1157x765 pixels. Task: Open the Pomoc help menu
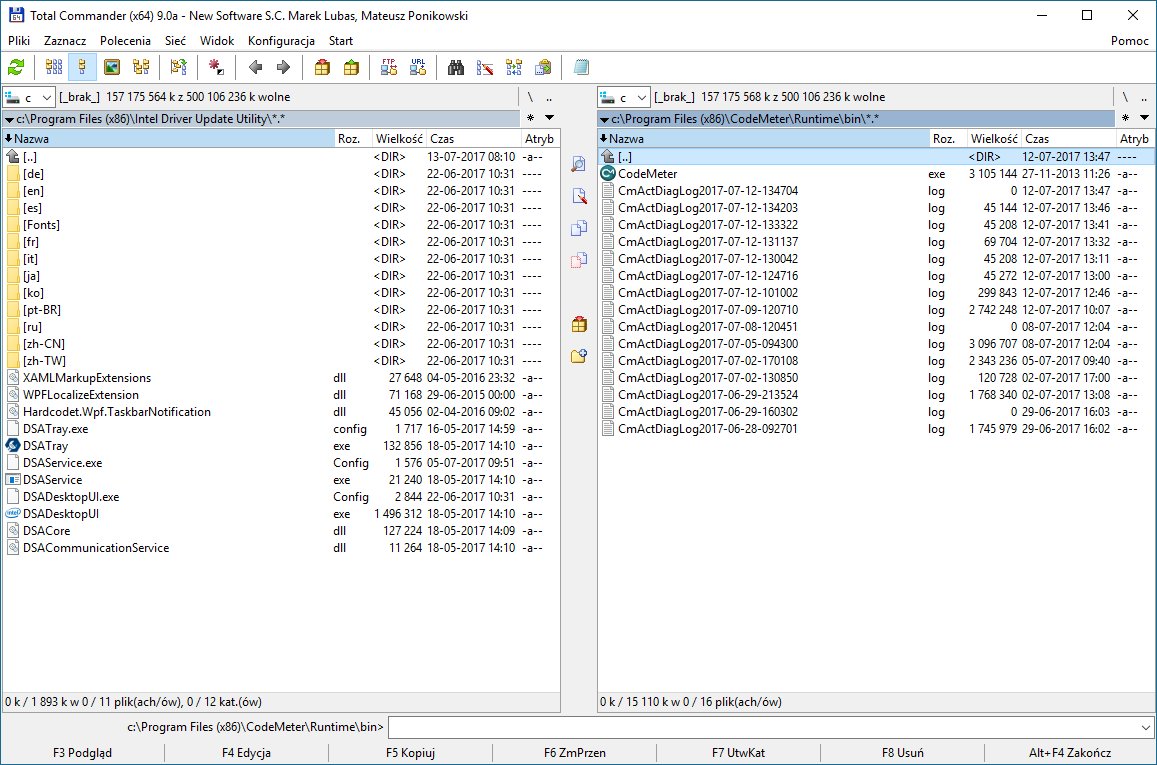pyautogui.click(x=1130, y=41)
